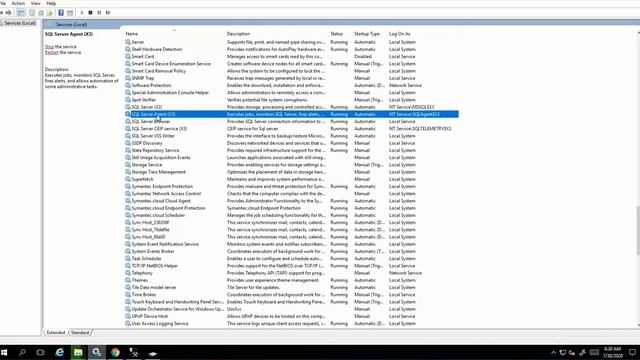Select Services (Local) in the console tree
640x360 pixels.
click(x=20, y=23)
